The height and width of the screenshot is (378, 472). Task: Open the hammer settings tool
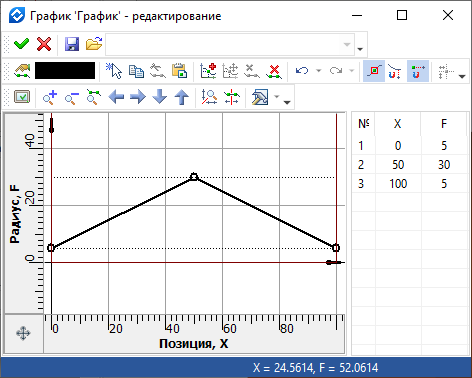260,97
